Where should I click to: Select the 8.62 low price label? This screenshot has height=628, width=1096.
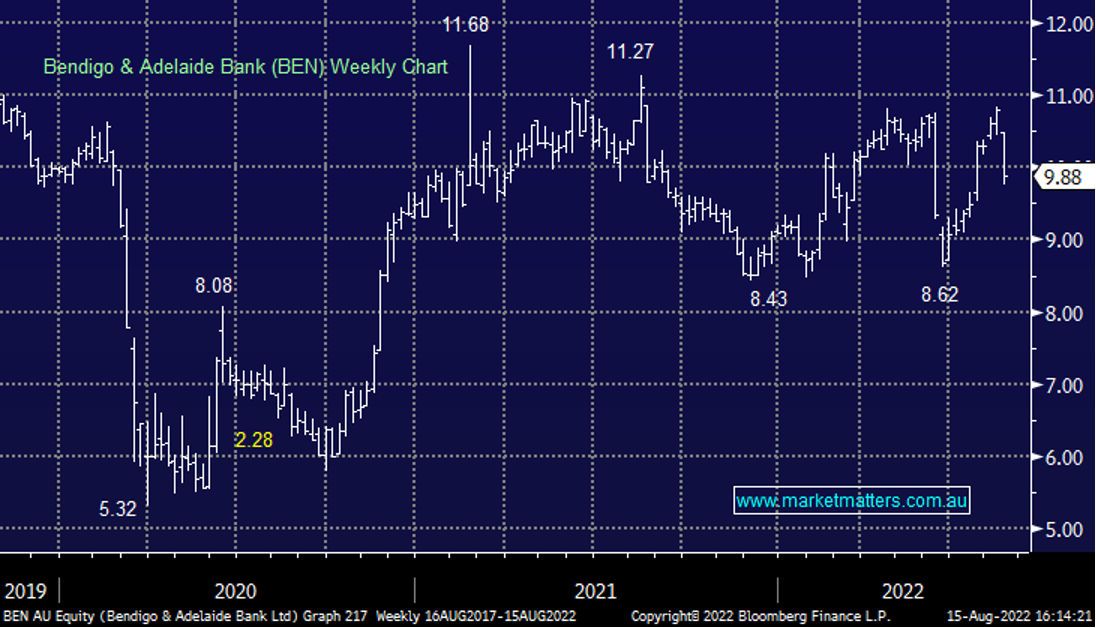[937, 295]
